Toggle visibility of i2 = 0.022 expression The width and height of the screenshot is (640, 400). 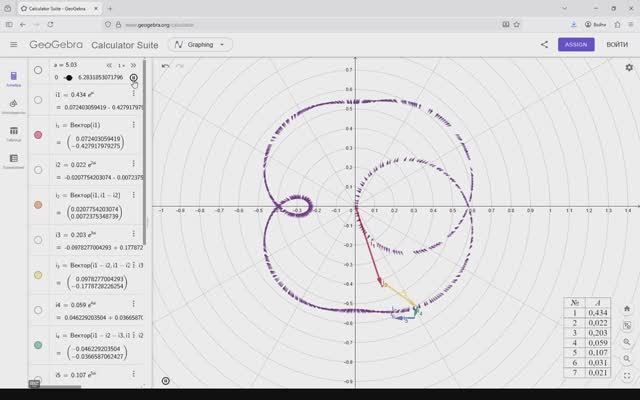[x=38, y=170]
